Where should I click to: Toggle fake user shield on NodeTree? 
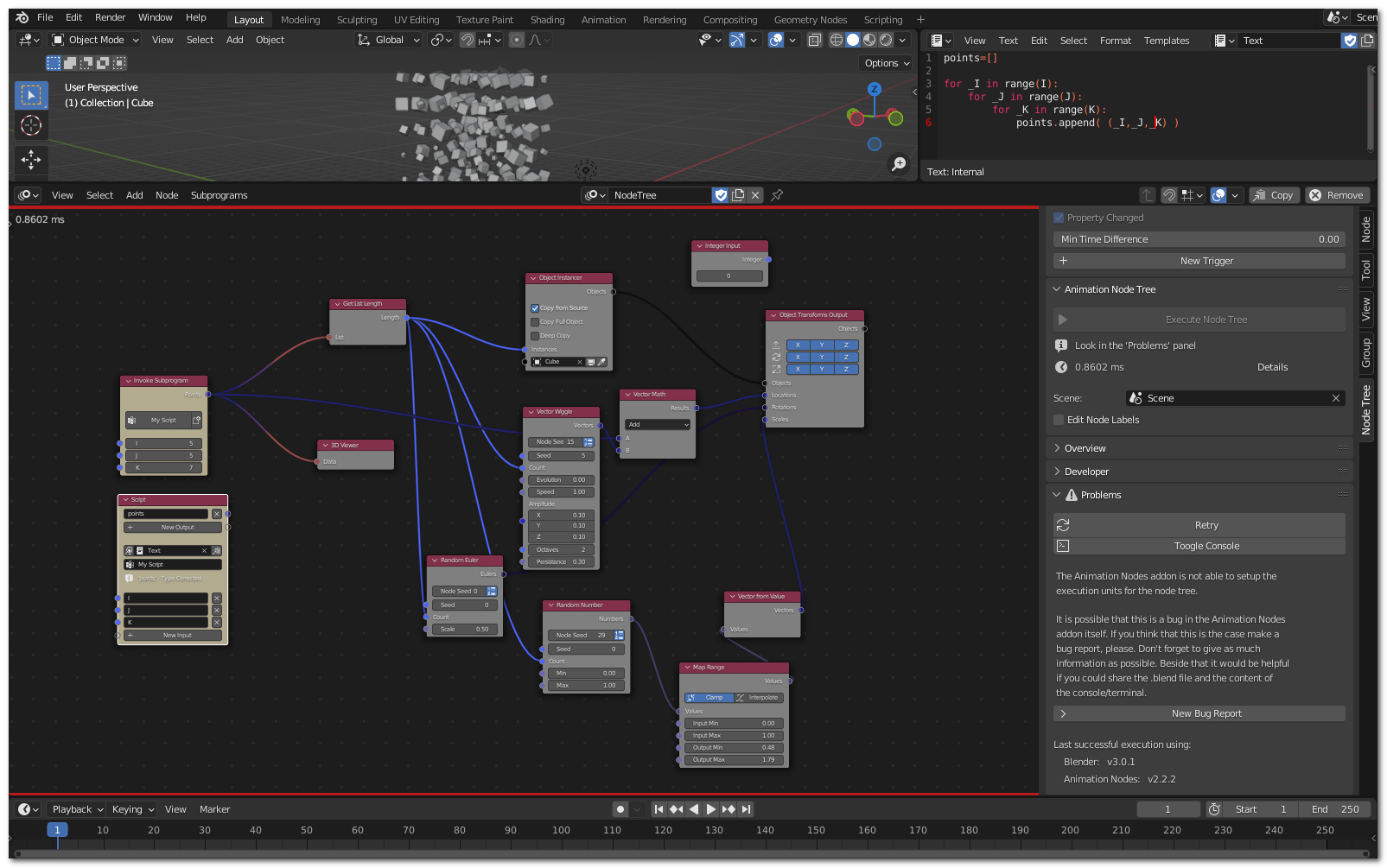[721, 194]
